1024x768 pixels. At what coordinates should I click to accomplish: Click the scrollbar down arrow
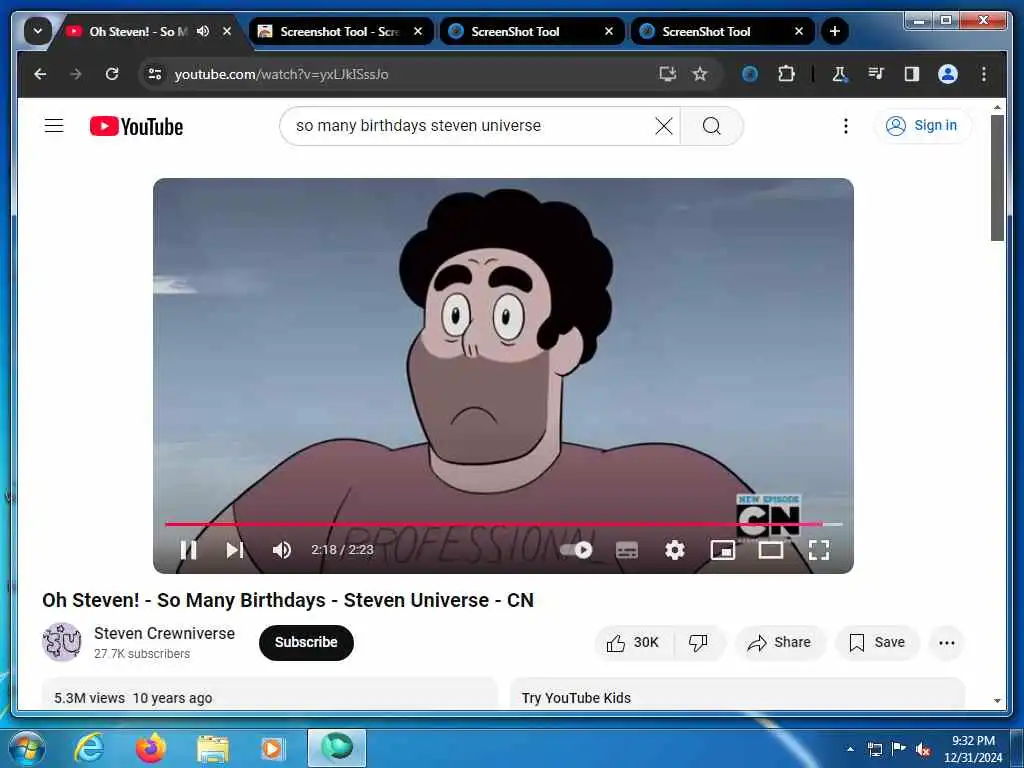coord(997,701)
